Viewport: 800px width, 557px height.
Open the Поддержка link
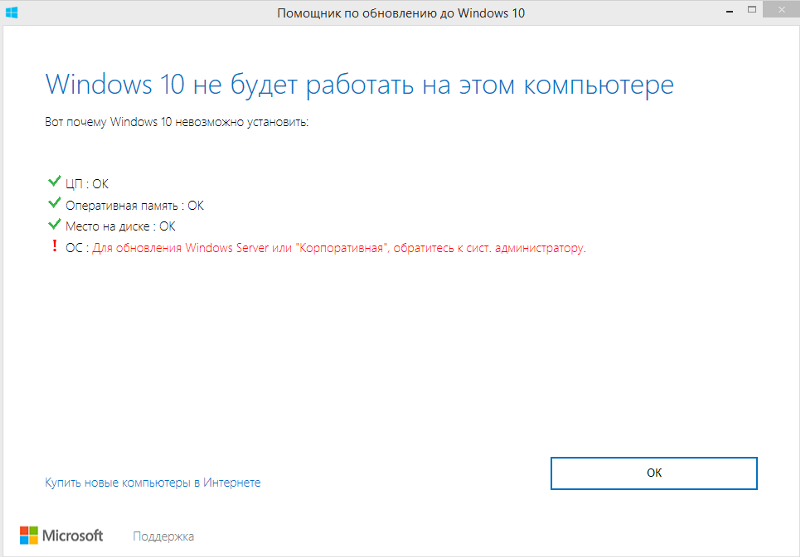pos(163,537)
